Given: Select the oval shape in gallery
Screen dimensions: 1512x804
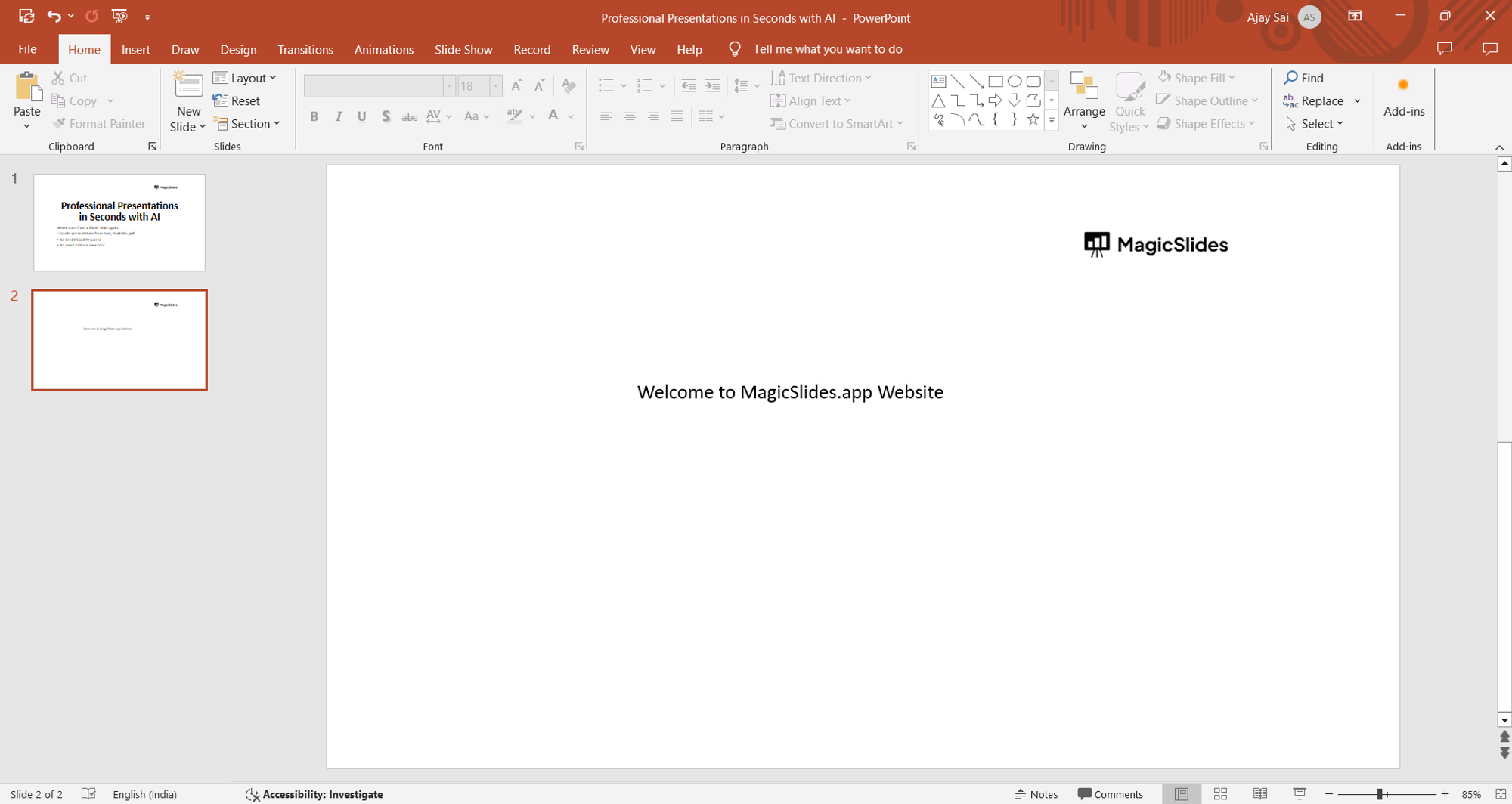Looking at the screenshot, I should 1015,81.
